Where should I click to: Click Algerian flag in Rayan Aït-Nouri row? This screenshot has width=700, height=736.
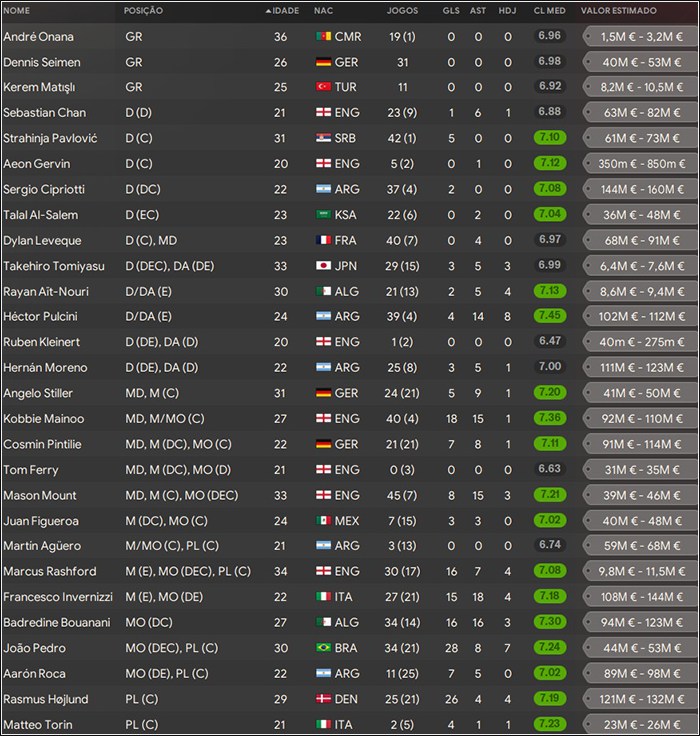323,291
